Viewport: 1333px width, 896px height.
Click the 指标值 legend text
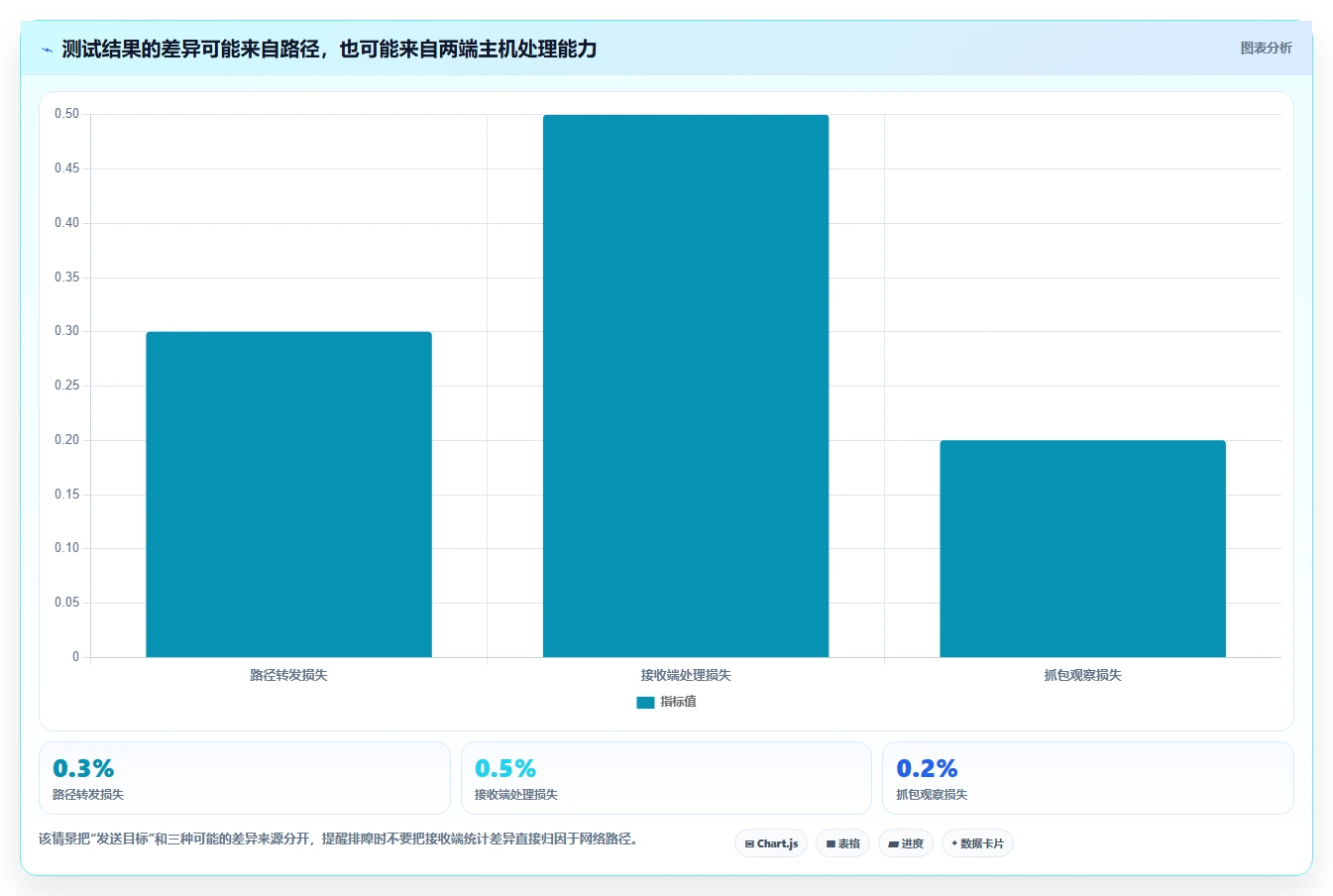click(679, 702)
